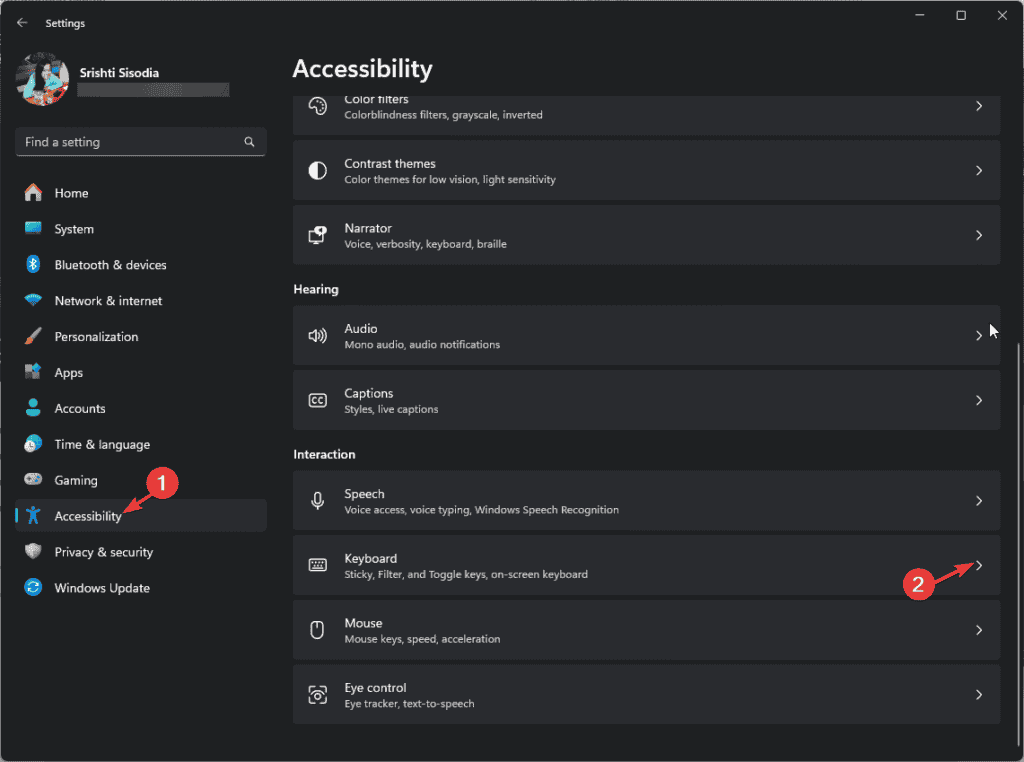Viewport: 1024px width, 762px height.
Task: Click the Speech microphone icon
Action: [317, 501]
